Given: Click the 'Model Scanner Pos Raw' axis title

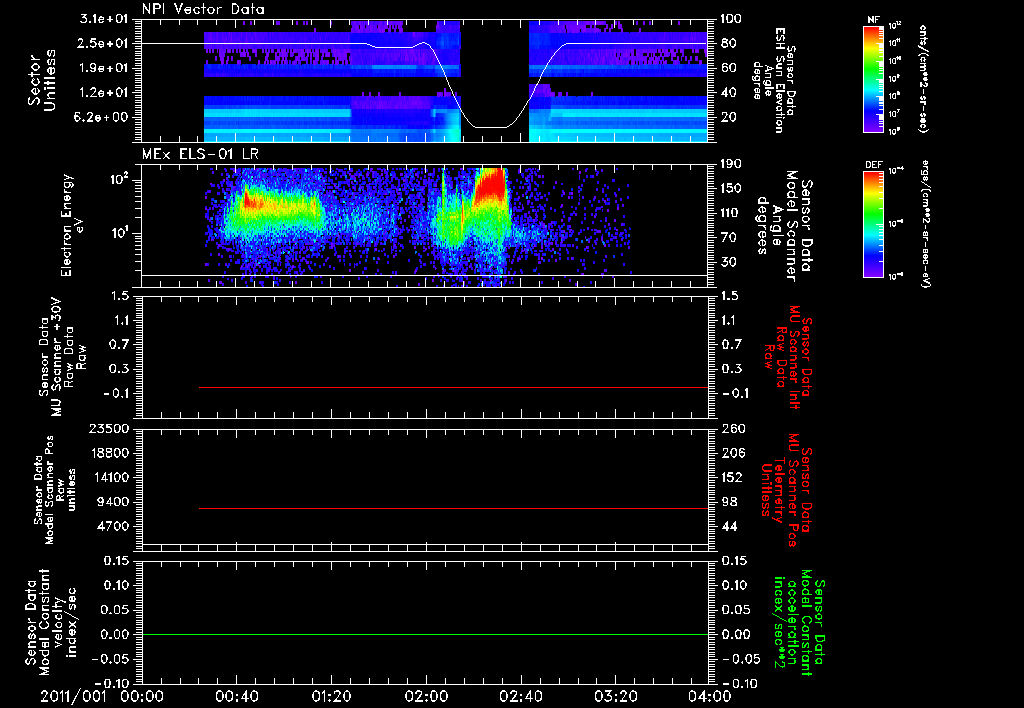Looking at the screenshot, I should [55, 489].
